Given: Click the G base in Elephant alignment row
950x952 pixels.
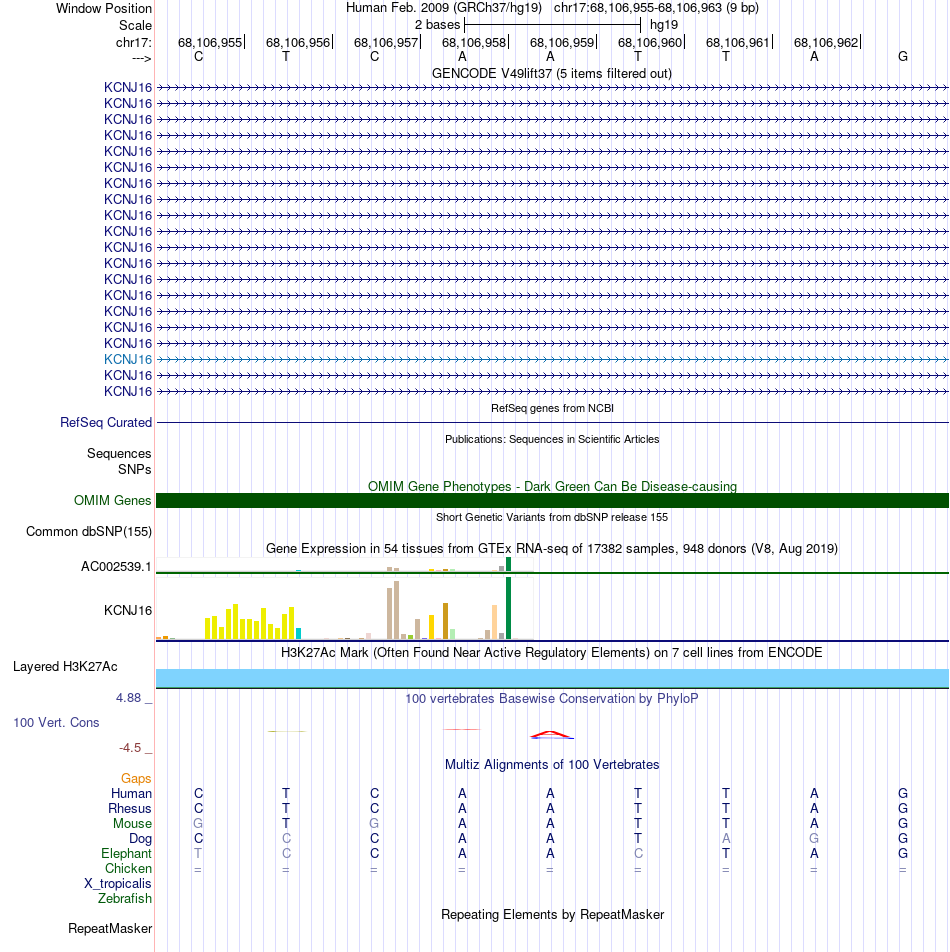Looking at the screenshot, I should pos(903,854).
